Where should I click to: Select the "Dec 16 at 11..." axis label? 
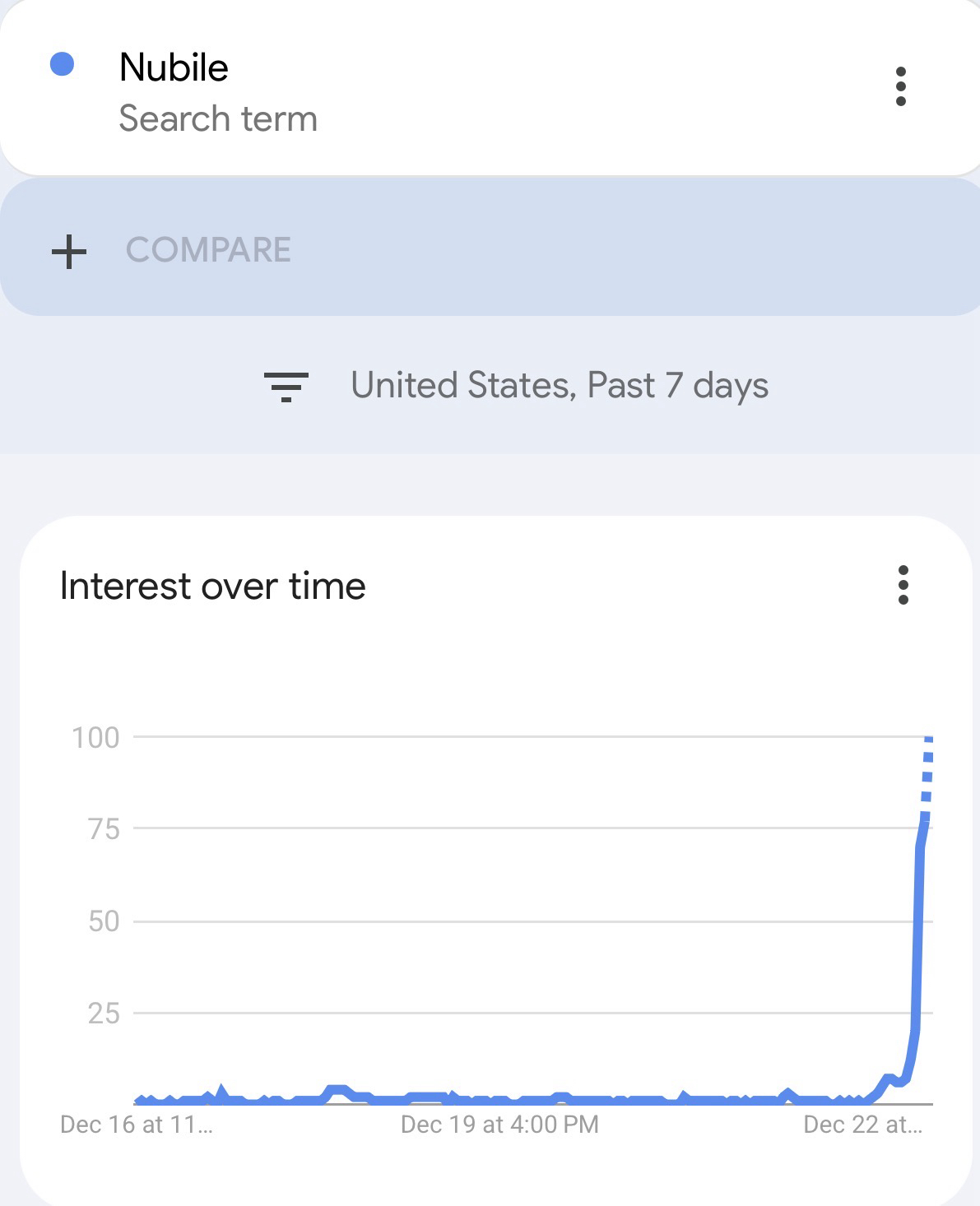coord(137,1125)
